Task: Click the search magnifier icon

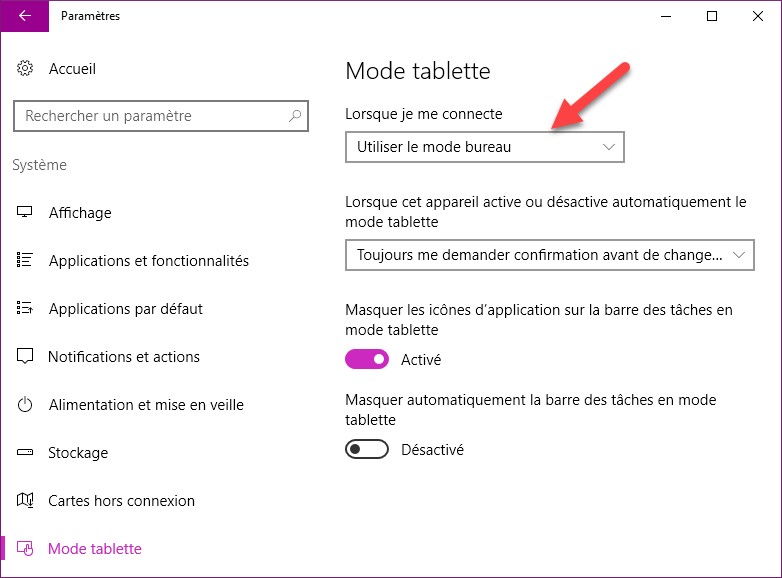Action: 294,116
